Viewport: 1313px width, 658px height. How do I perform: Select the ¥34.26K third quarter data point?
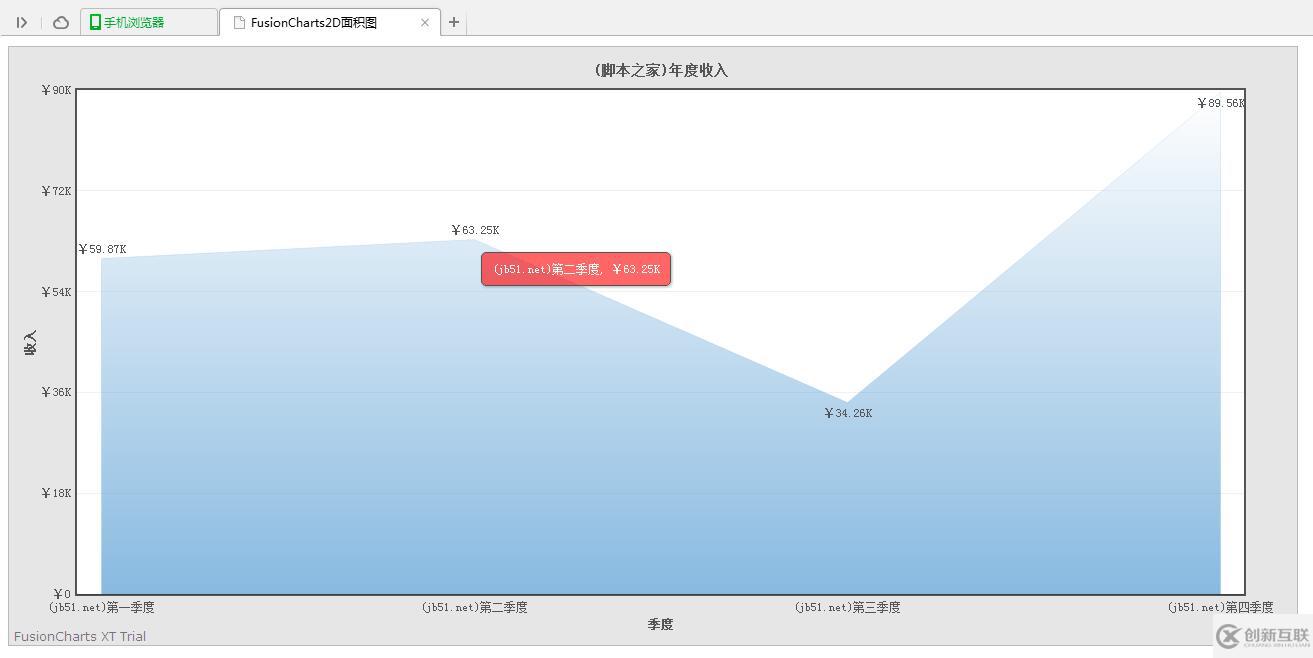(x=848, y=400)
